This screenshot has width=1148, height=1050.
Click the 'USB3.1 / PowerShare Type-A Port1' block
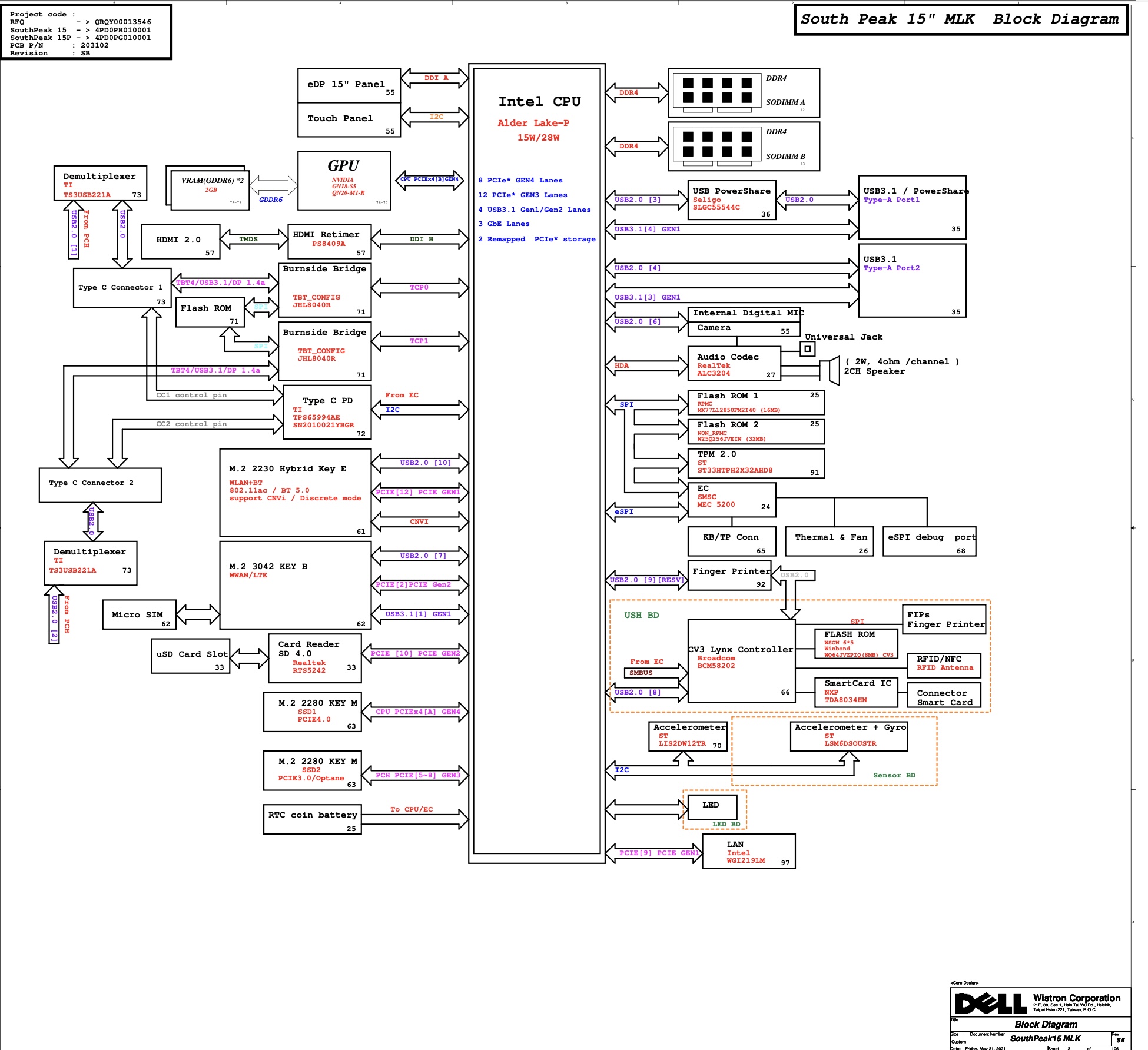(913, 207)
